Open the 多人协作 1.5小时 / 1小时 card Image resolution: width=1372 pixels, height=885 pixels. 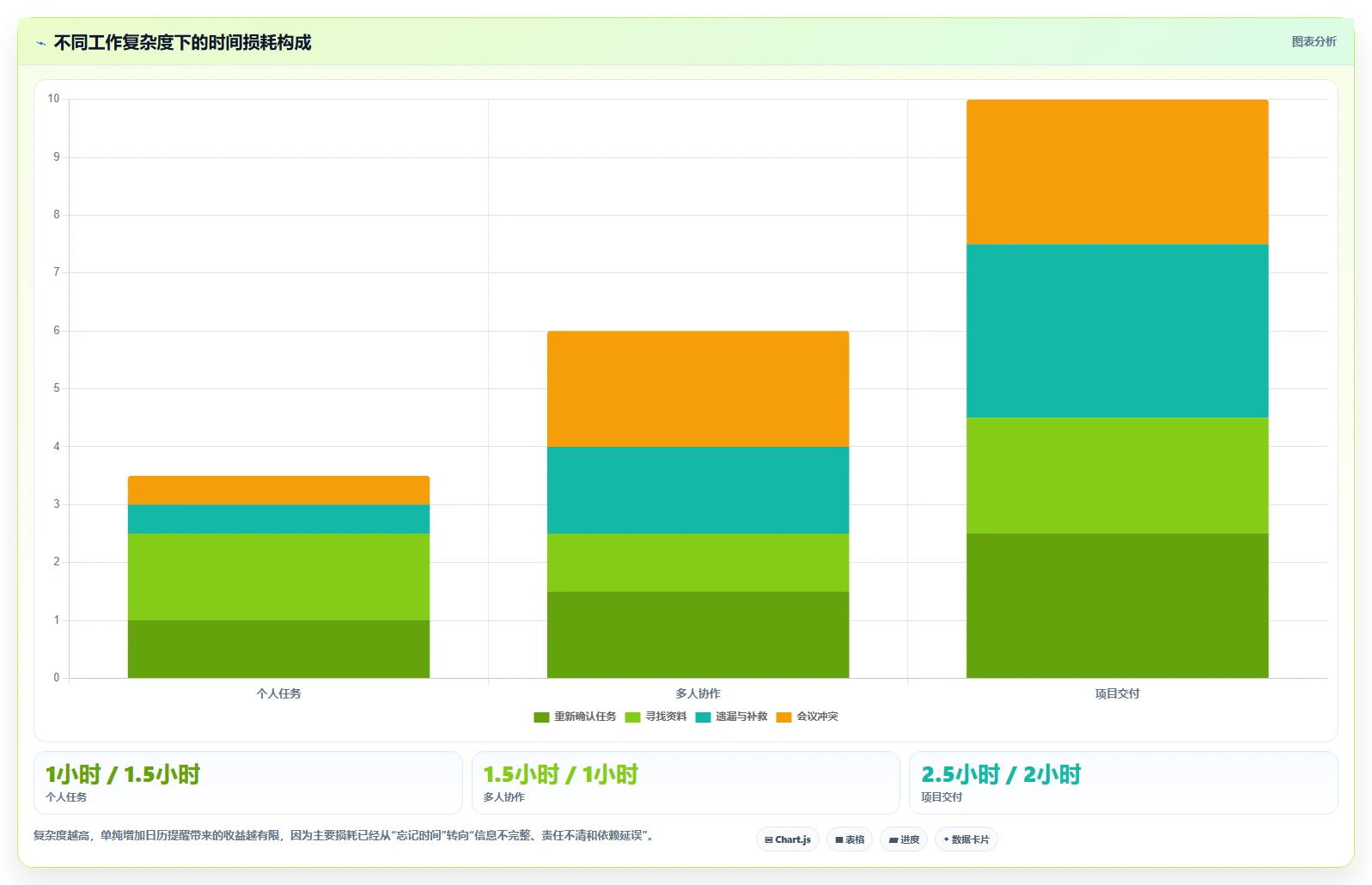click(686, 783)
